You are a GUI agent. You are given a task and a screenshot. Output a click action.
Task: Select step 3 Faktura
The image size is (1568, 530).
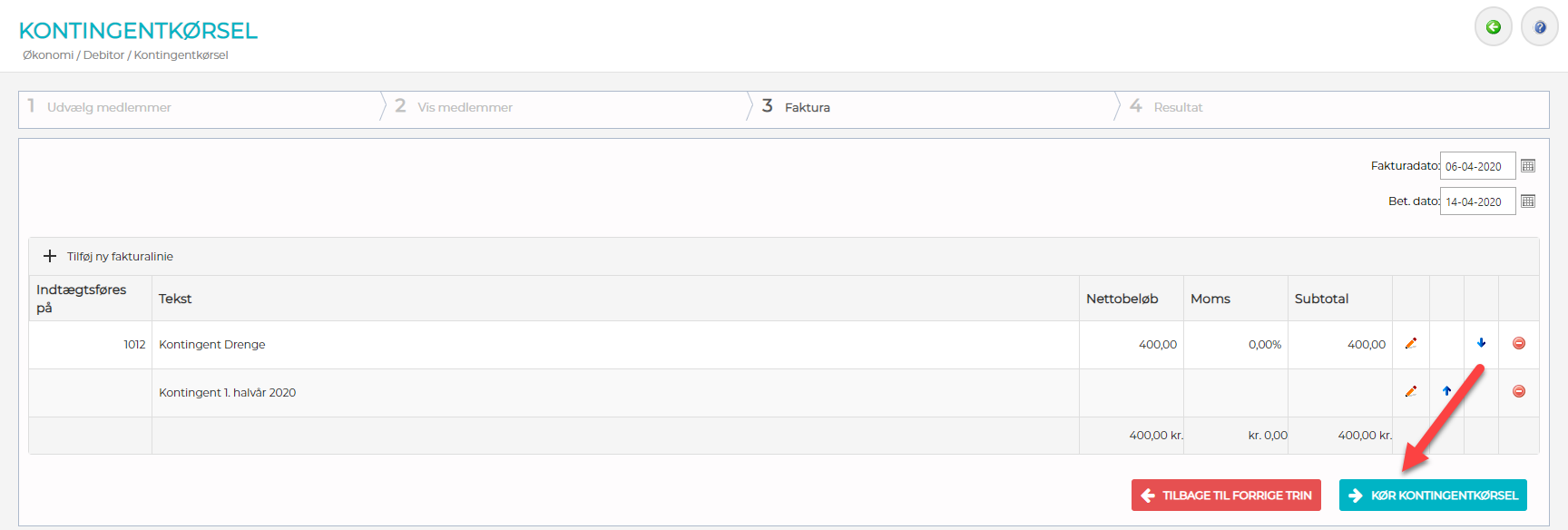click(807, 107)
